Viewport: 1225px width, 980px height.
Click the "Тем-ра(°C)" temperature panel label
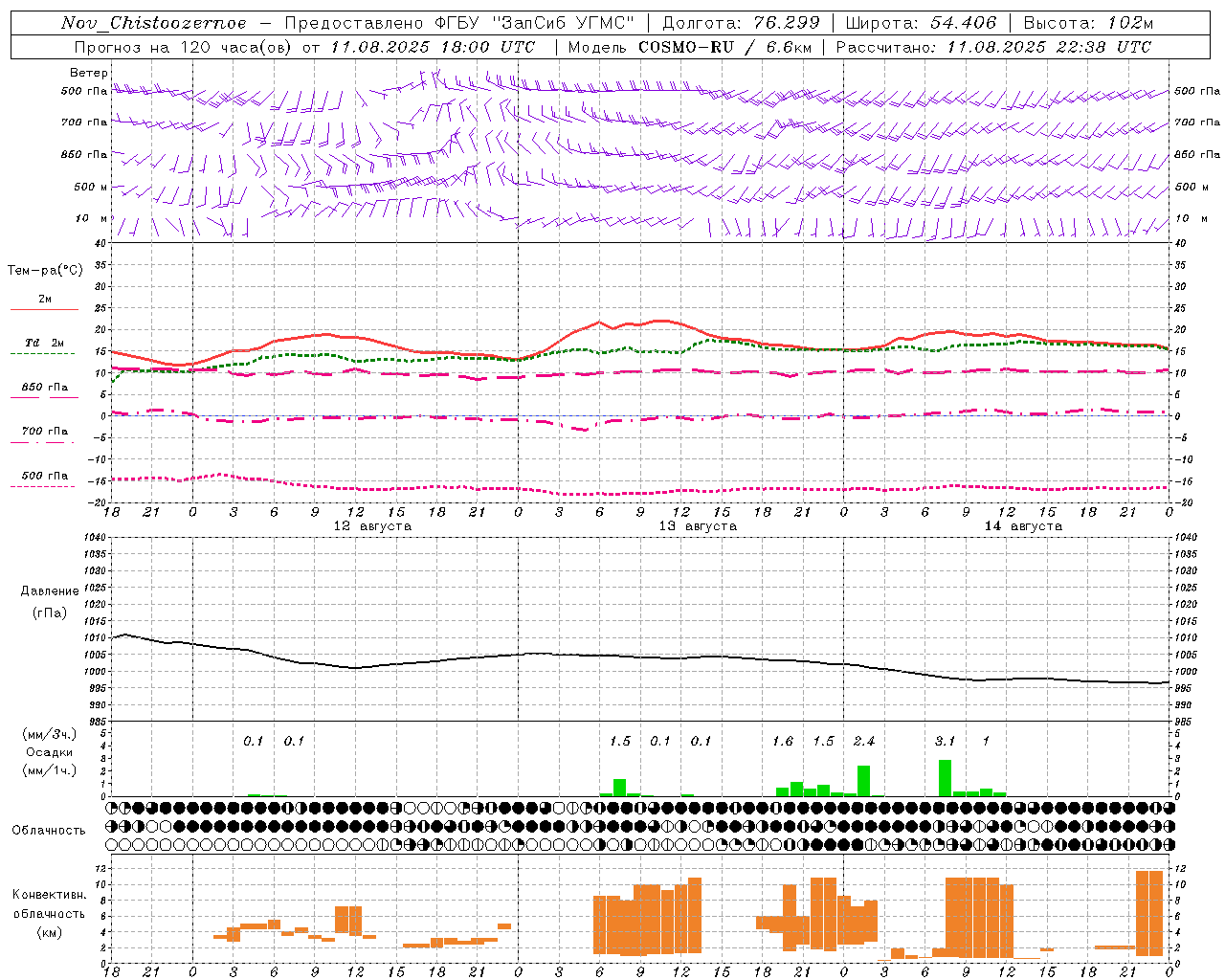point(45,271)
